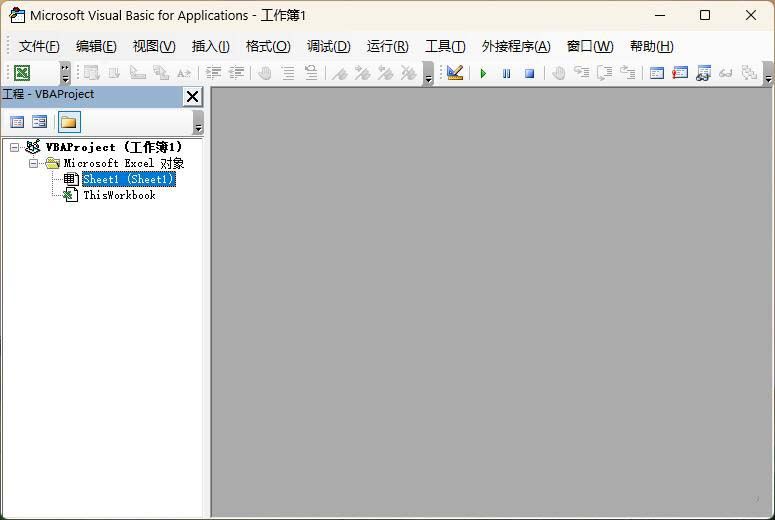Open 调试(D) menu
Viewport: 775px width, 520px height.
tap(328, 46)
